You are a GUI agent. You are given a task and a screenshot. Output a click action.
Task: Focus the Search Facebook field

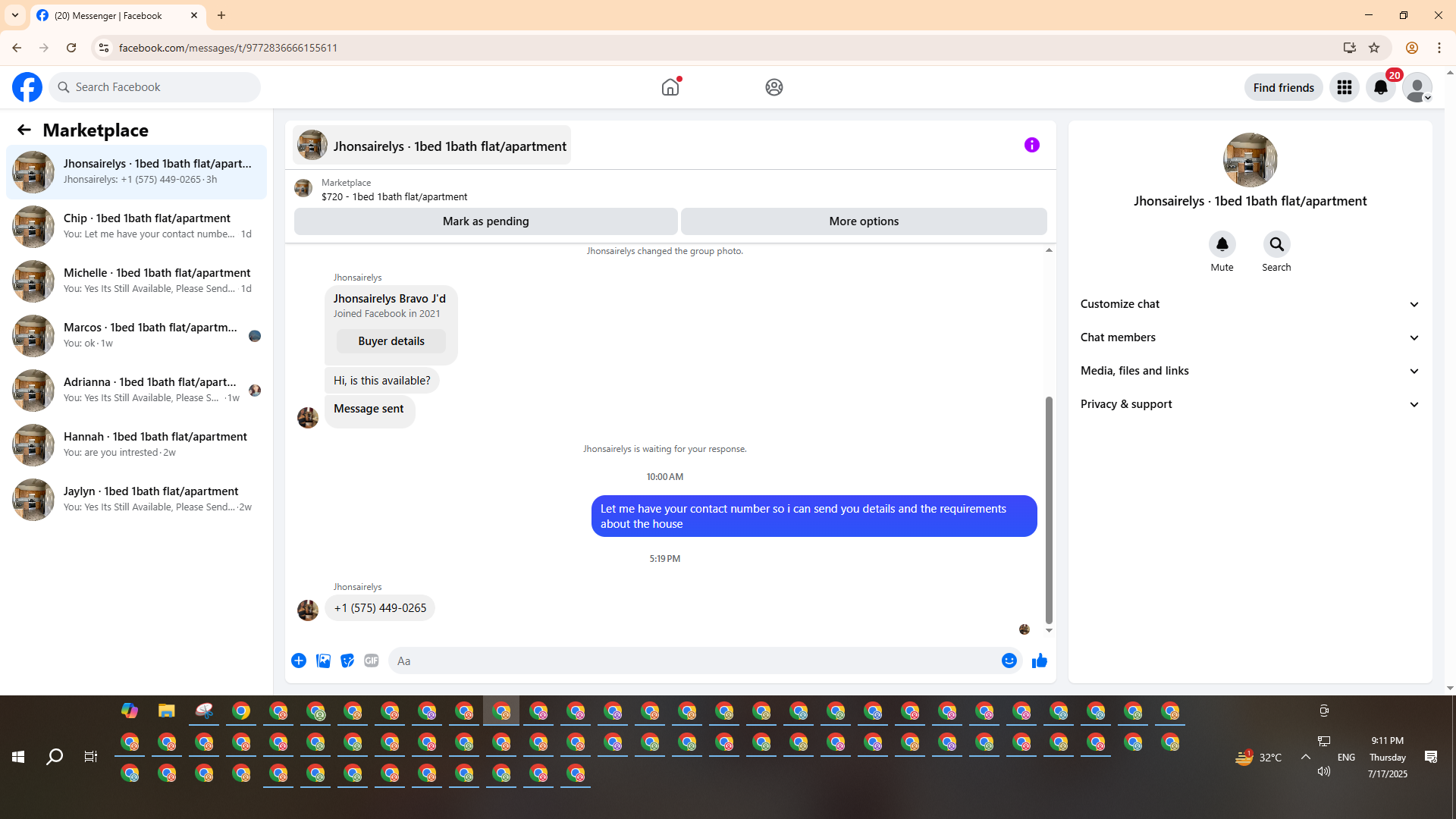click(155, 87)
